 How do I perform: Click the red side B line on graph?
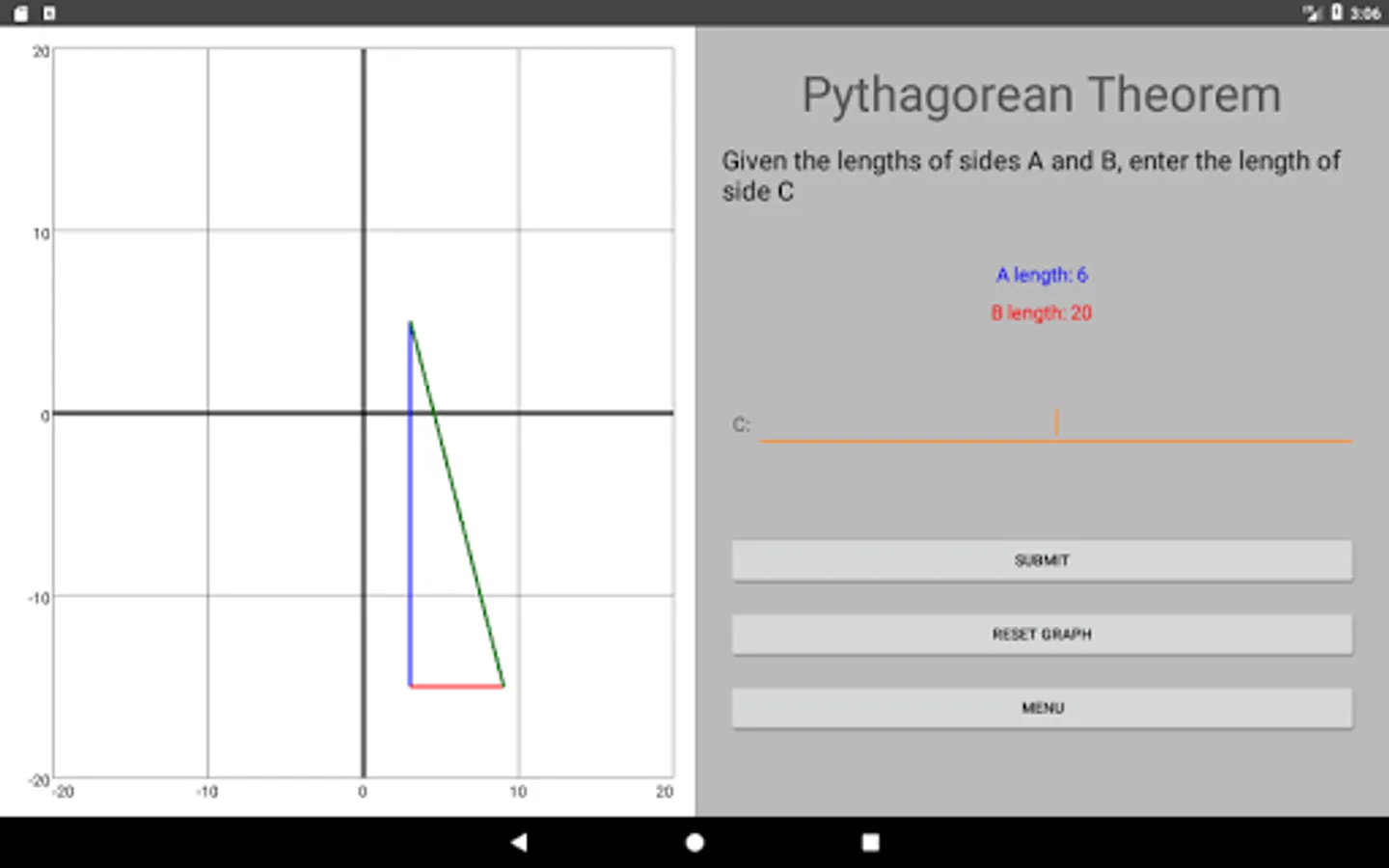[x=457, y=687]
